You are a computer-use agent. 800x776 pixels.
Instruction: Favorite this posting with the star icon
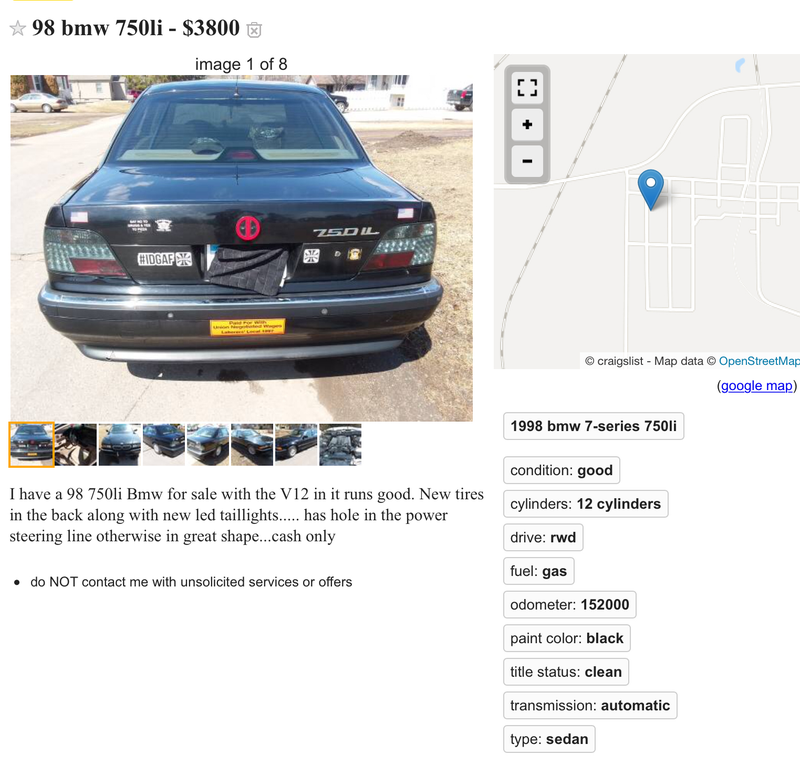click(18, 28)
